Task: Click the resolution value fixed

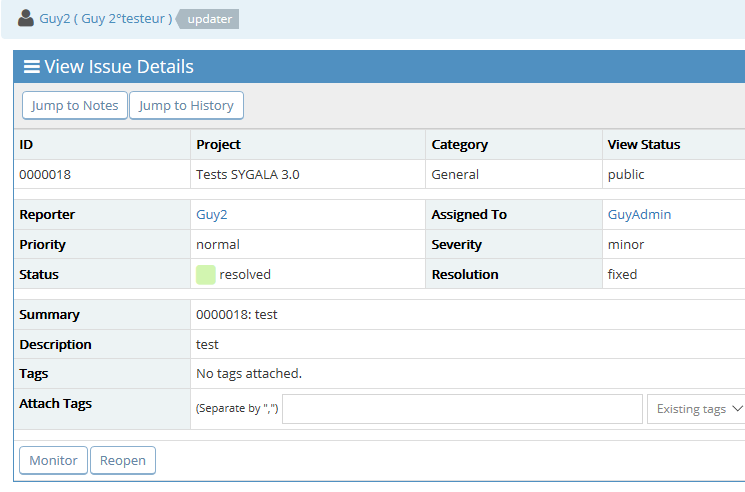Action: (622, 274)
